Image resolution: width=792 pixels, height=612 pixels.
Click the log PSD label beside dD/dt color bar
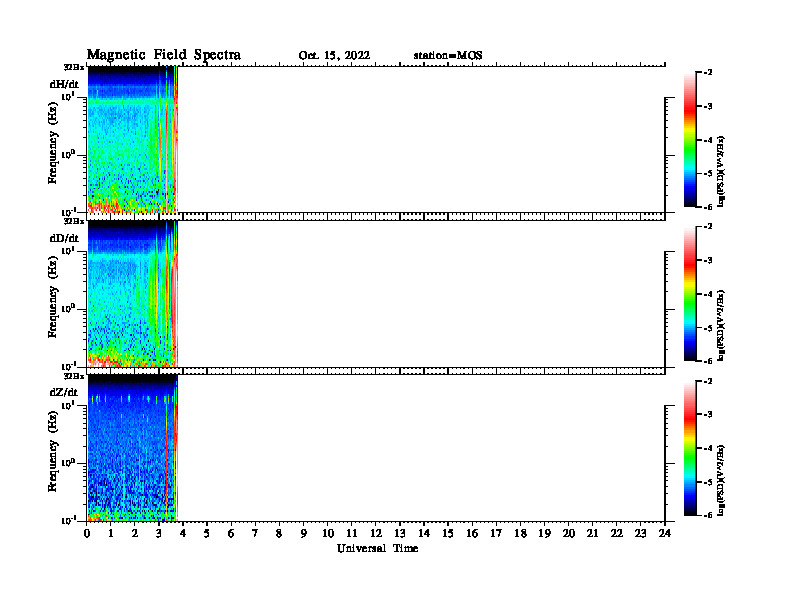click(x=722, y=325)
